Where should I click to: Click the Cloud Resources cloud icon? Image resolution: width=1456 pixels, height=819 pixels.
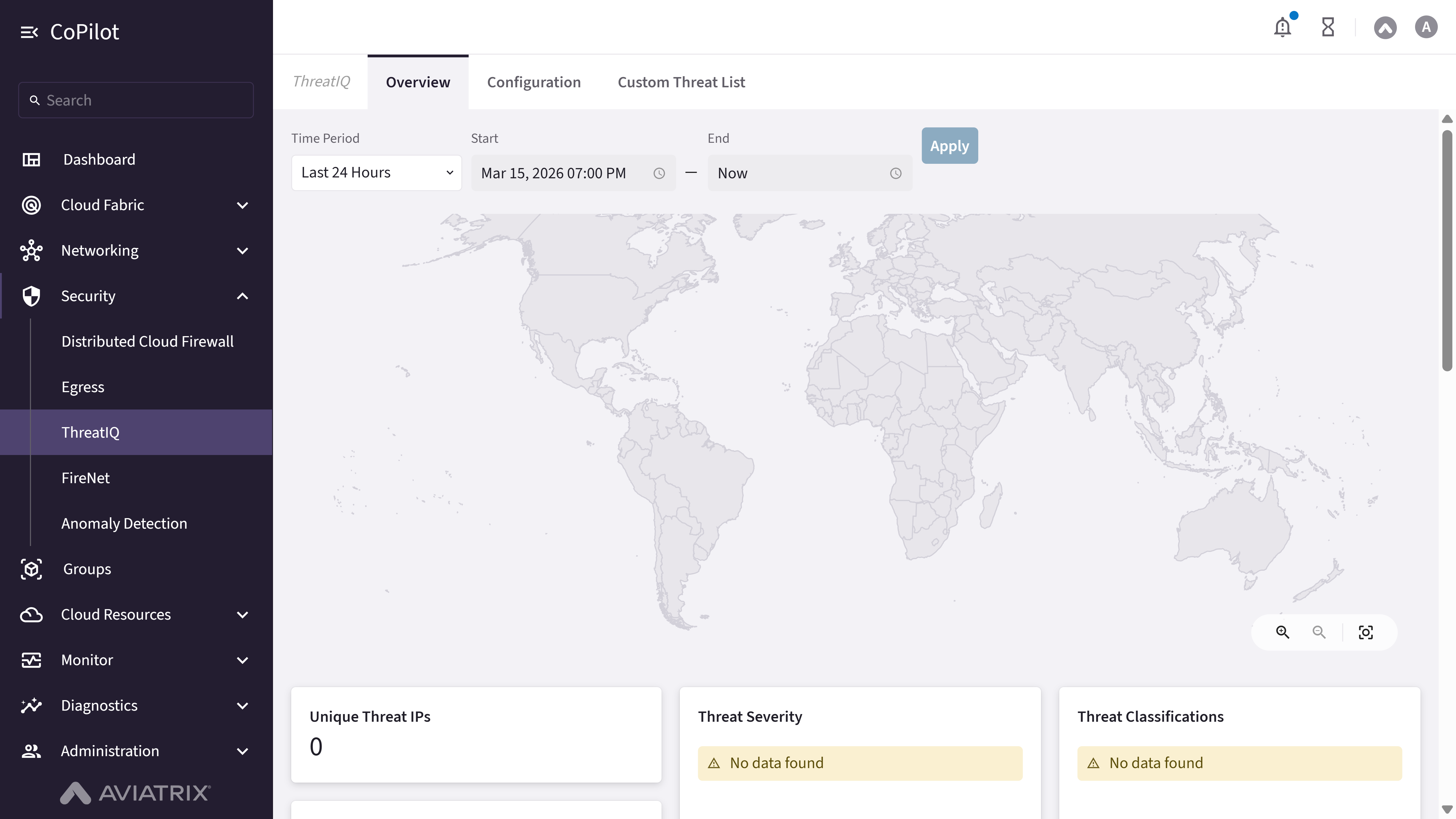31,614
